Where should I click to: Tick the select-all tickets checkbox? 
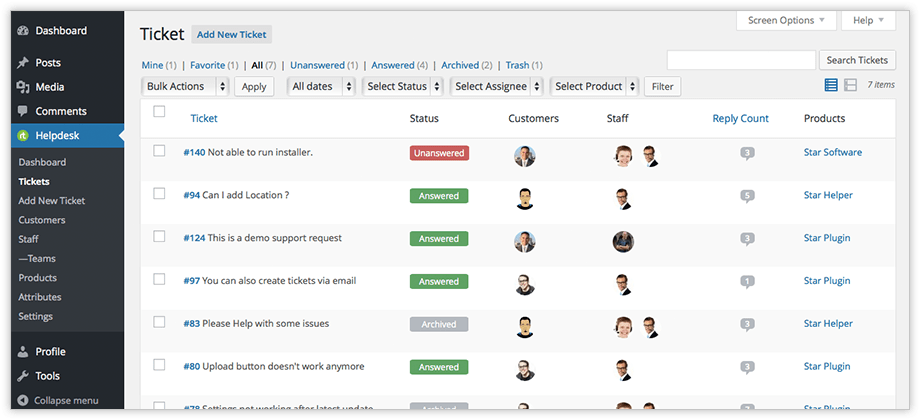[x=159, y=111]
